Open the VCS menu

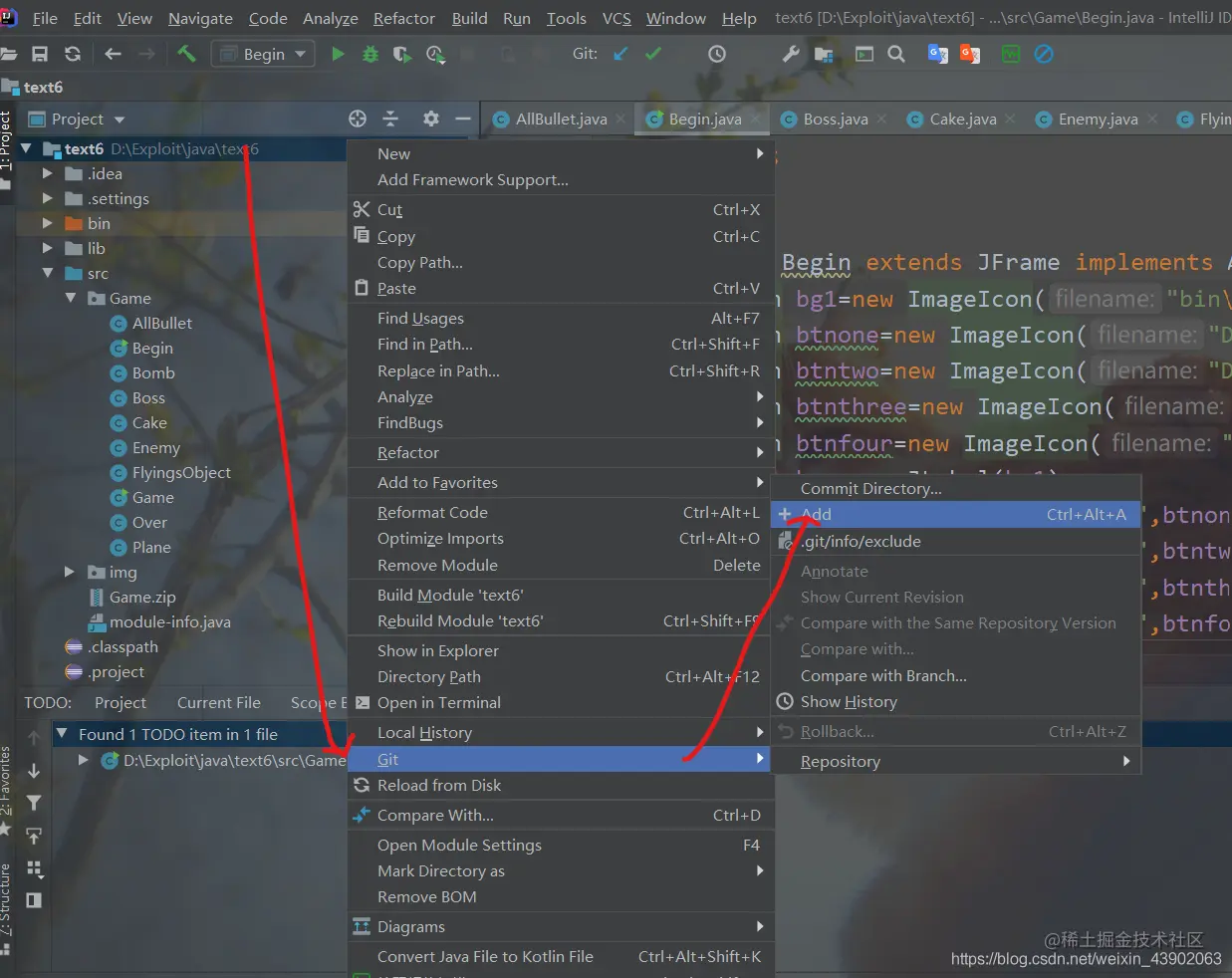616,18
